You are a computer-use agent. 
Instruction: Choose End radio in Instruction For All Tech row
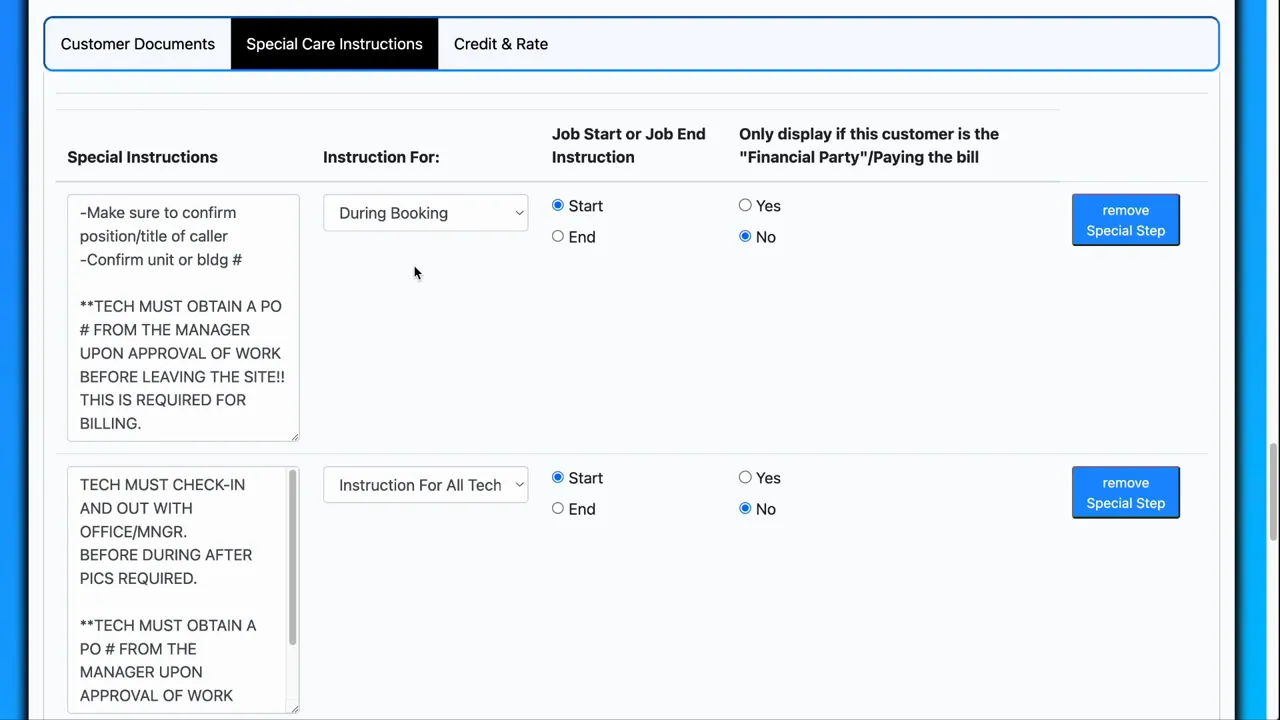tap(558, 508)
